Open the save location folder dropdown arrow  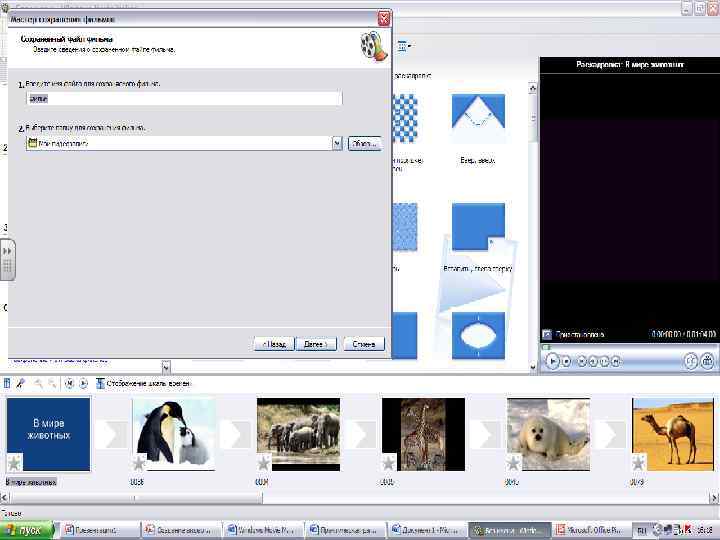coord(337,144)
